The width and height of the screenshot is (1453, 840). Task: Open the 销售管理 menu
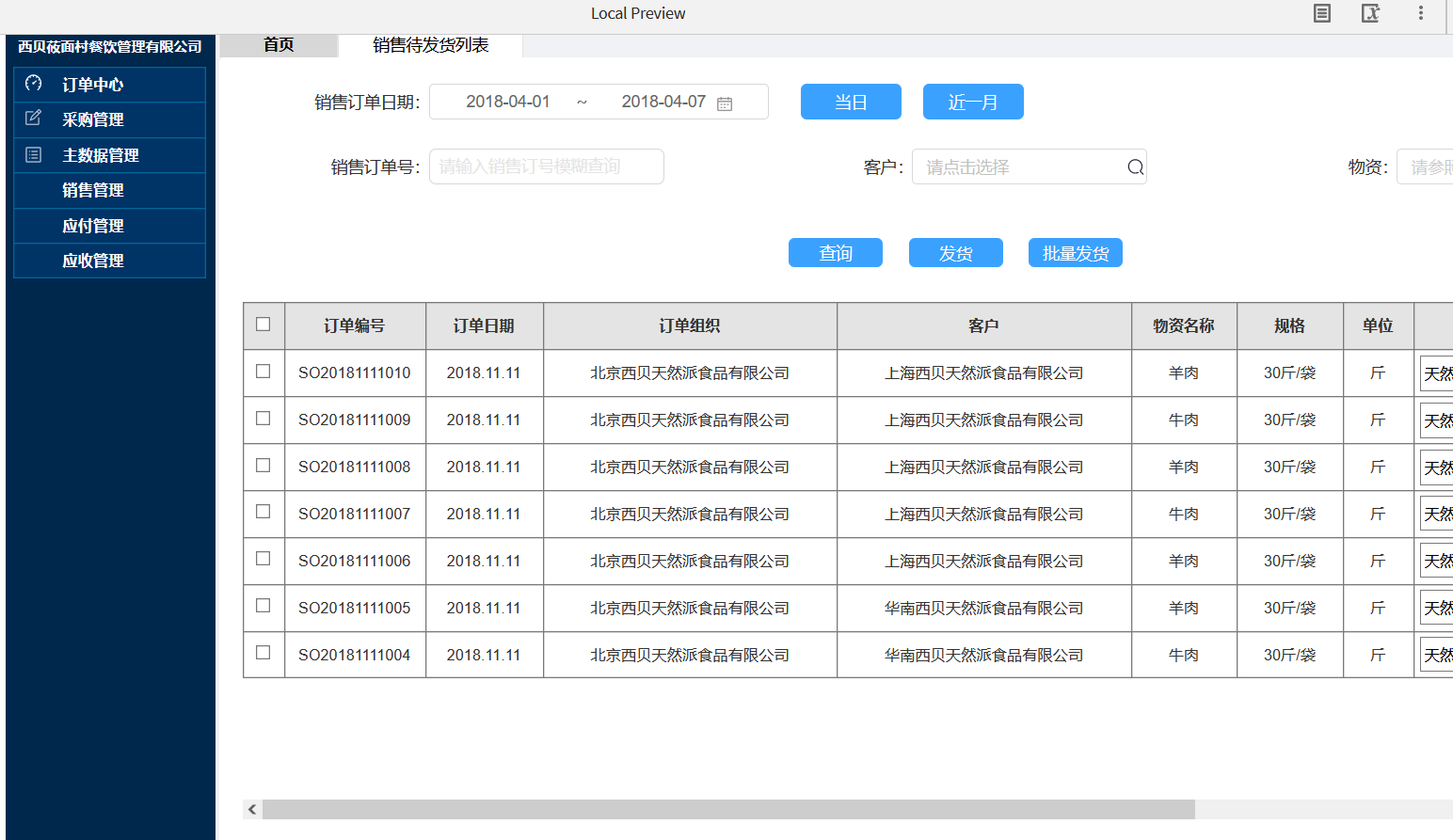tap(110, 190)
